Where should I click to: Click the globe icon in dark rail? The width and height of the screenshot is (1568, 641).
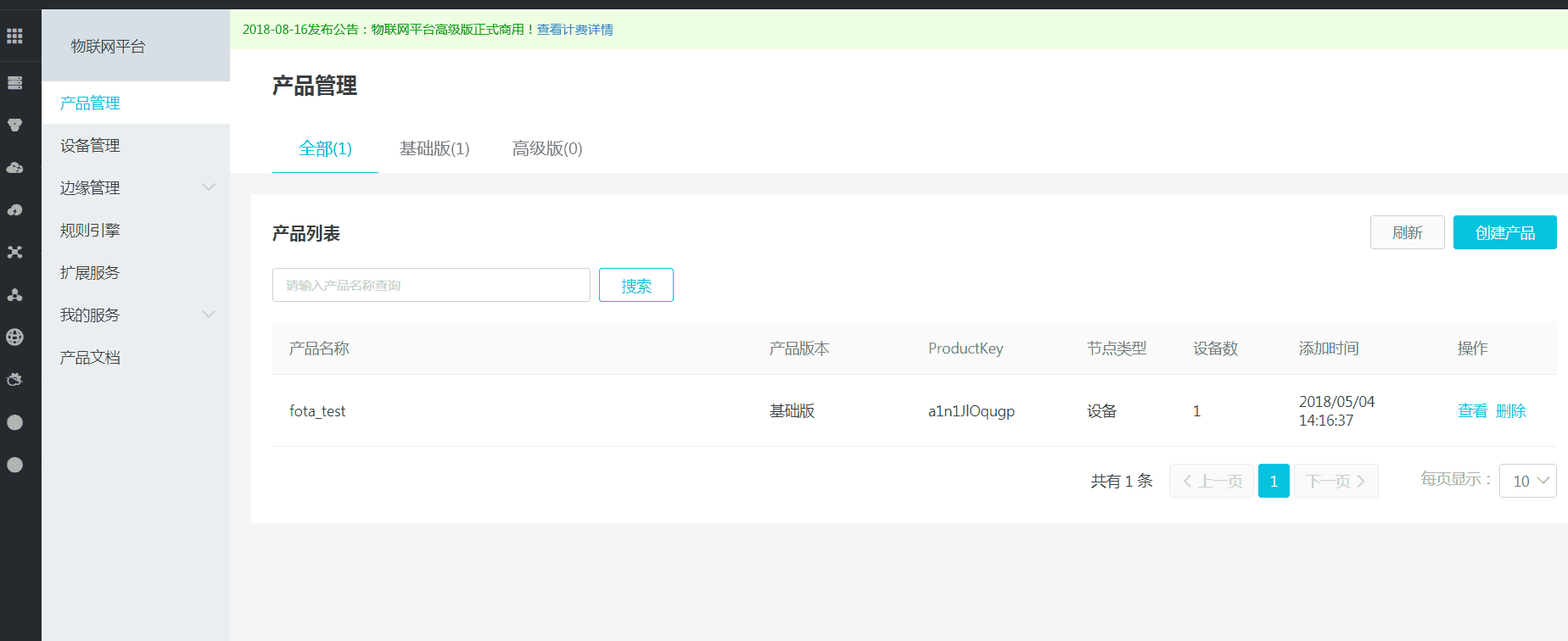click(14, 337)
